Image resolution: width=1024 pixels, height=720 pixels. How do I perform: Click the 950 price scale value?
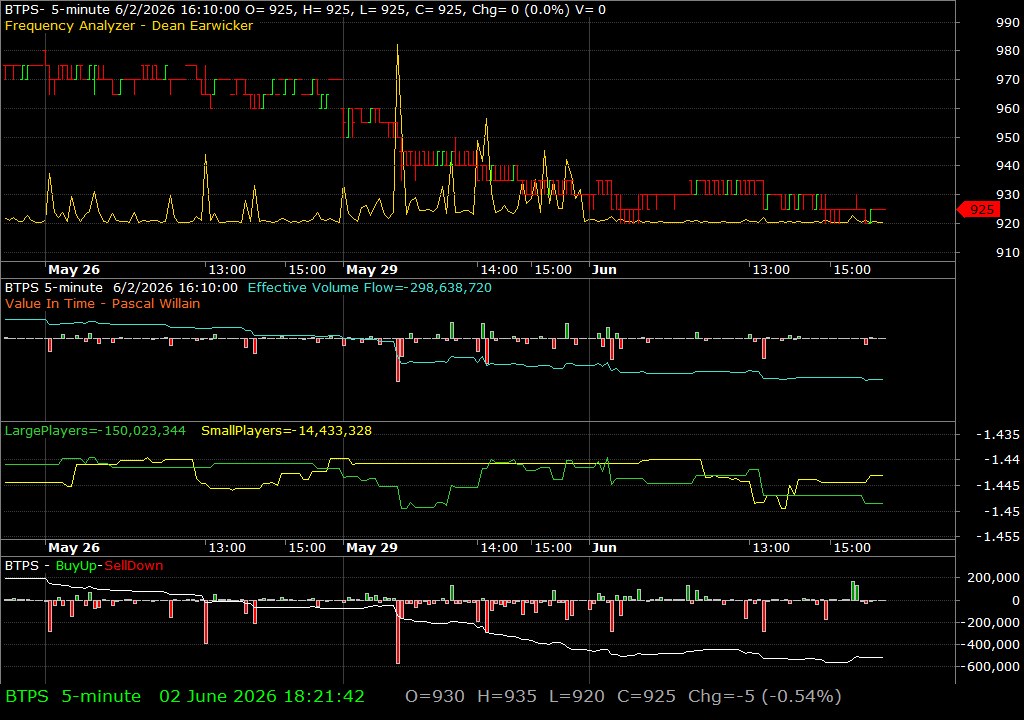(1008, 137)
